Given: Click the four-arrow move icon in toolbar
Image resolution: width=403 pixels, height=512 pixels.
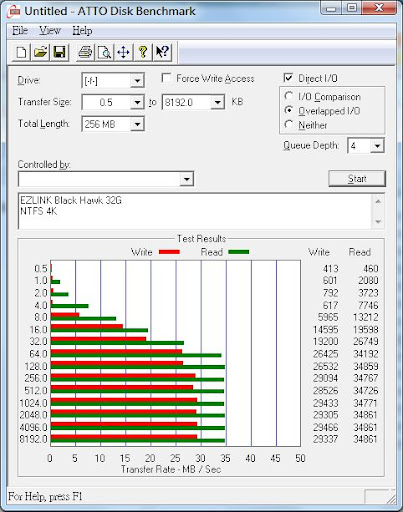Looking at the screenshot, I should [123, 52].
